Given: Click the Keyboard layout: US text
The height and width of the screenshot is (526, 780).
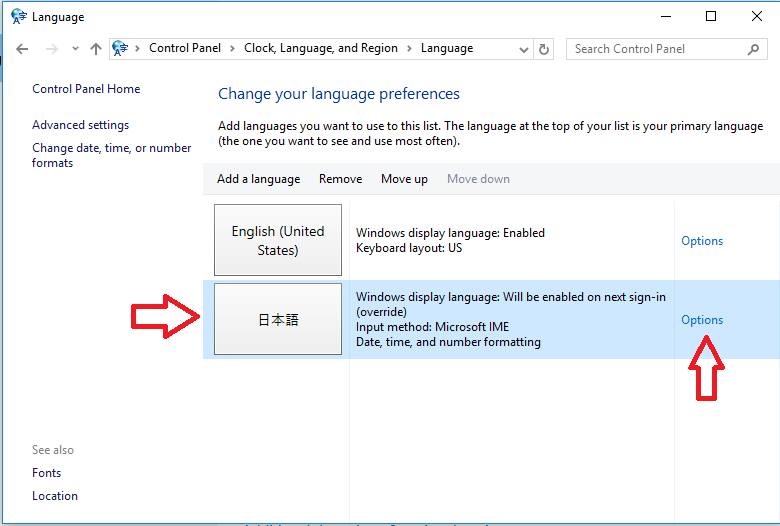Looking at the screenshot, I should click(409, 248).
